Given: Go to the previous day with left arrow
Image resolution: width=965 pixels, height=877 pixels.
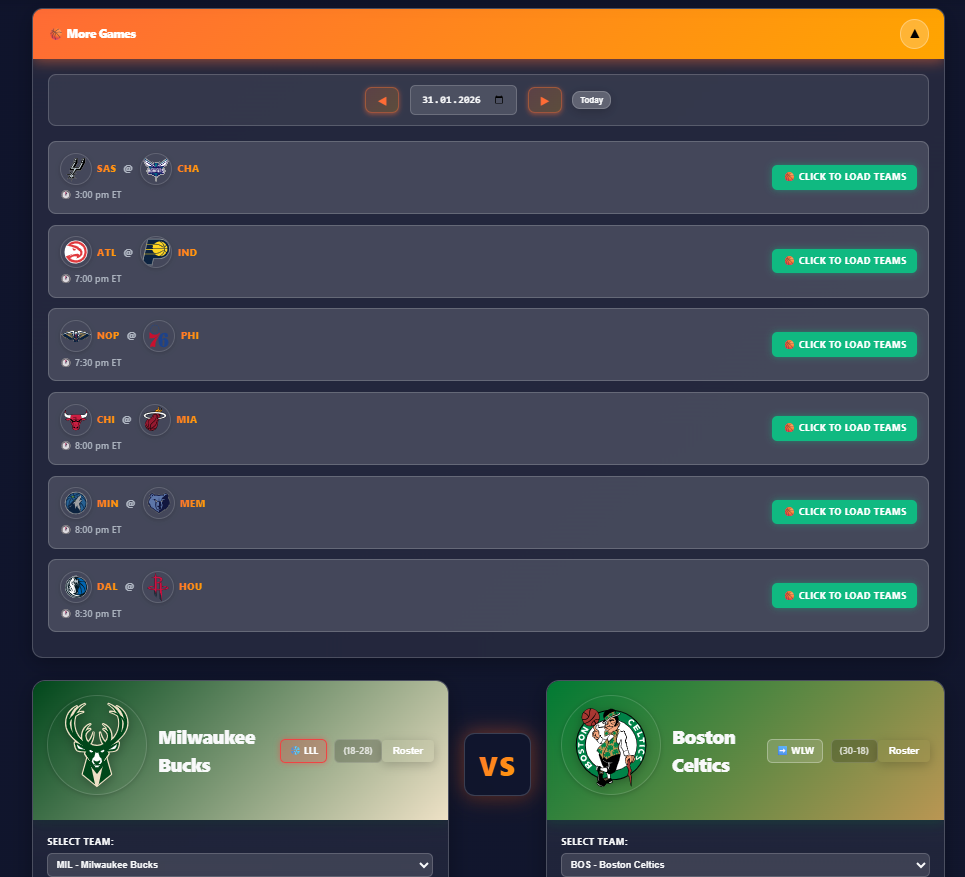Looking at the screenshot, I should (382, 100).
